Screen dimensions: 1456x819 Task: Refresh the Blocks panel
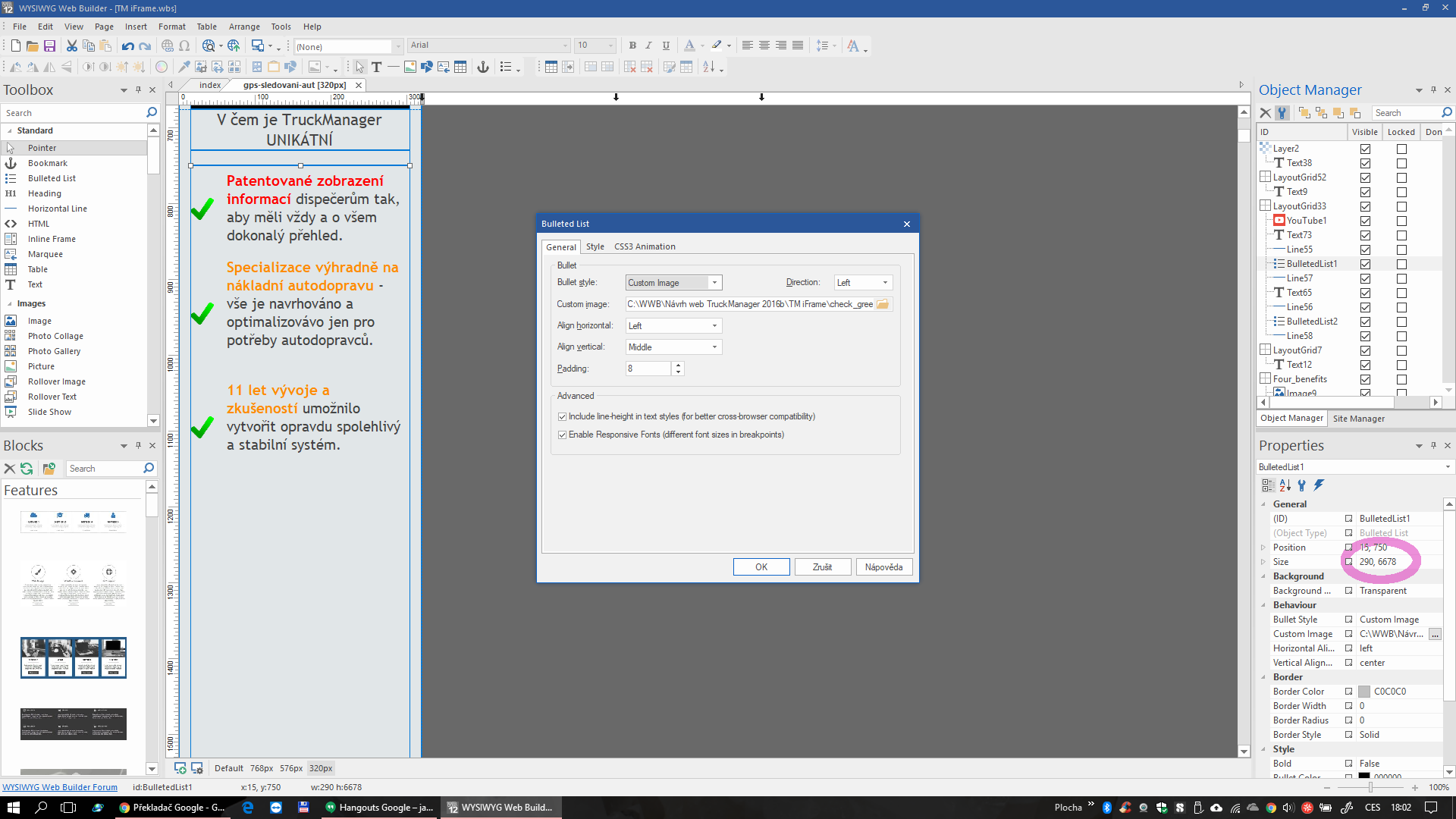click(27, 469)
